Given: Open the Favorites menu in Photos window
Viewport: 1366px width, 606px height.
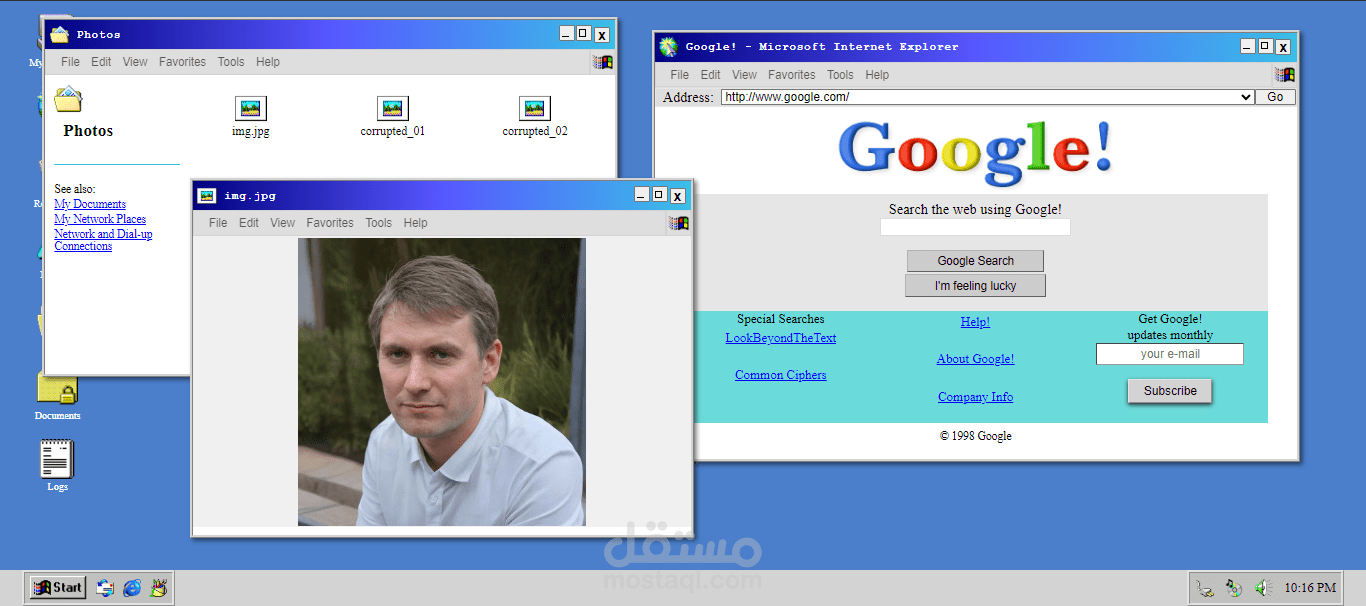Looking at the screenshot, I should pyautogui.click(x=182, y=62).
